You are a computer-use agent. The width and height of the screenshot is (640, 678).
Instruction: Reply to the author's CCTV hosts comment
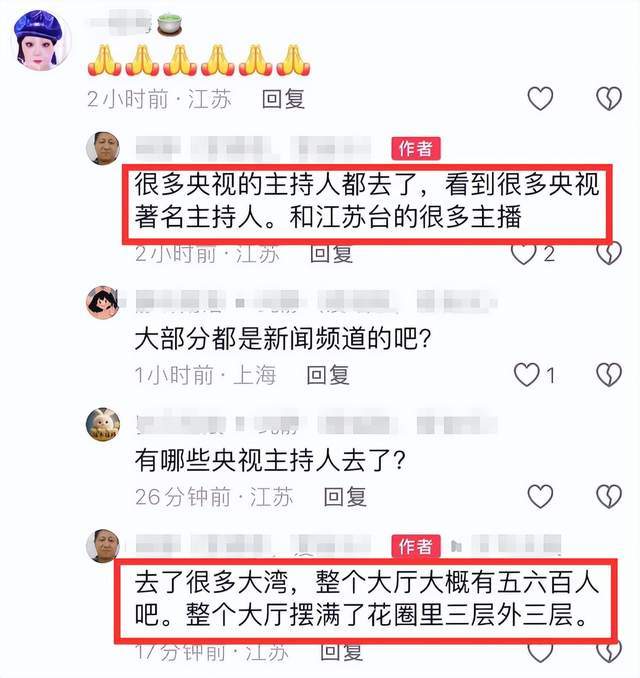coord(331,254)
